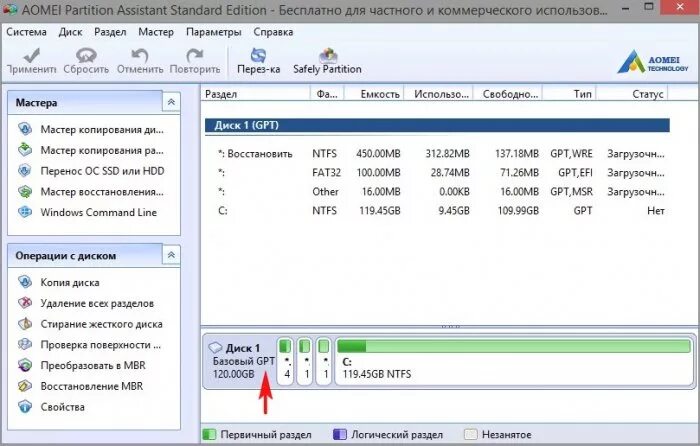The image size is (700, 446).
Task: Maximize the AOMEI Partition Assistant window
Action: pos(649,7)
